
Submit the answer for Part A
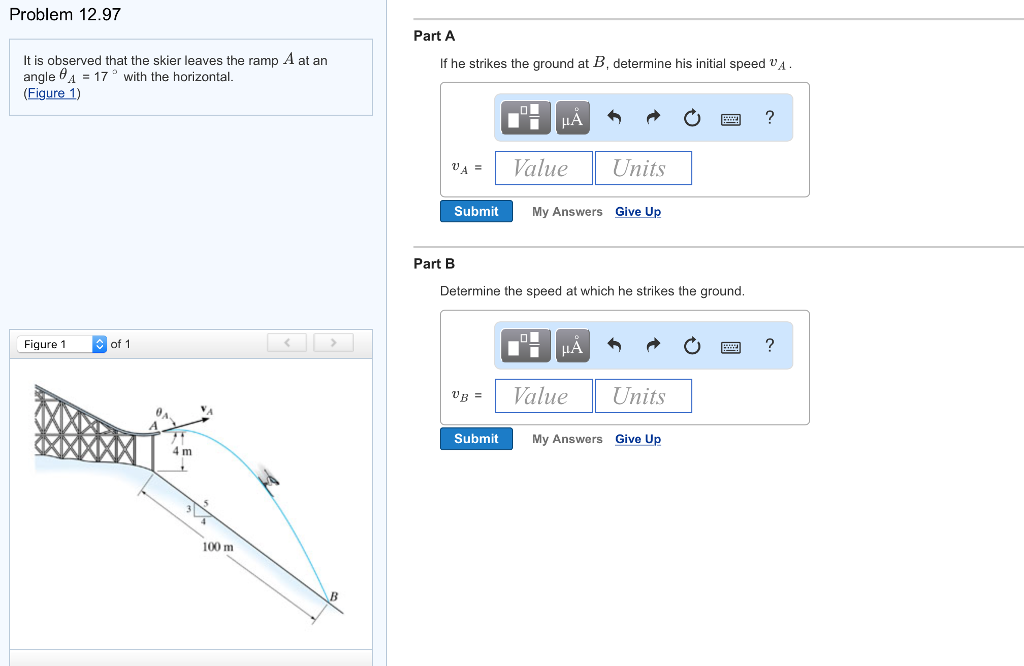pyautogui.click(x=476, y=211)
